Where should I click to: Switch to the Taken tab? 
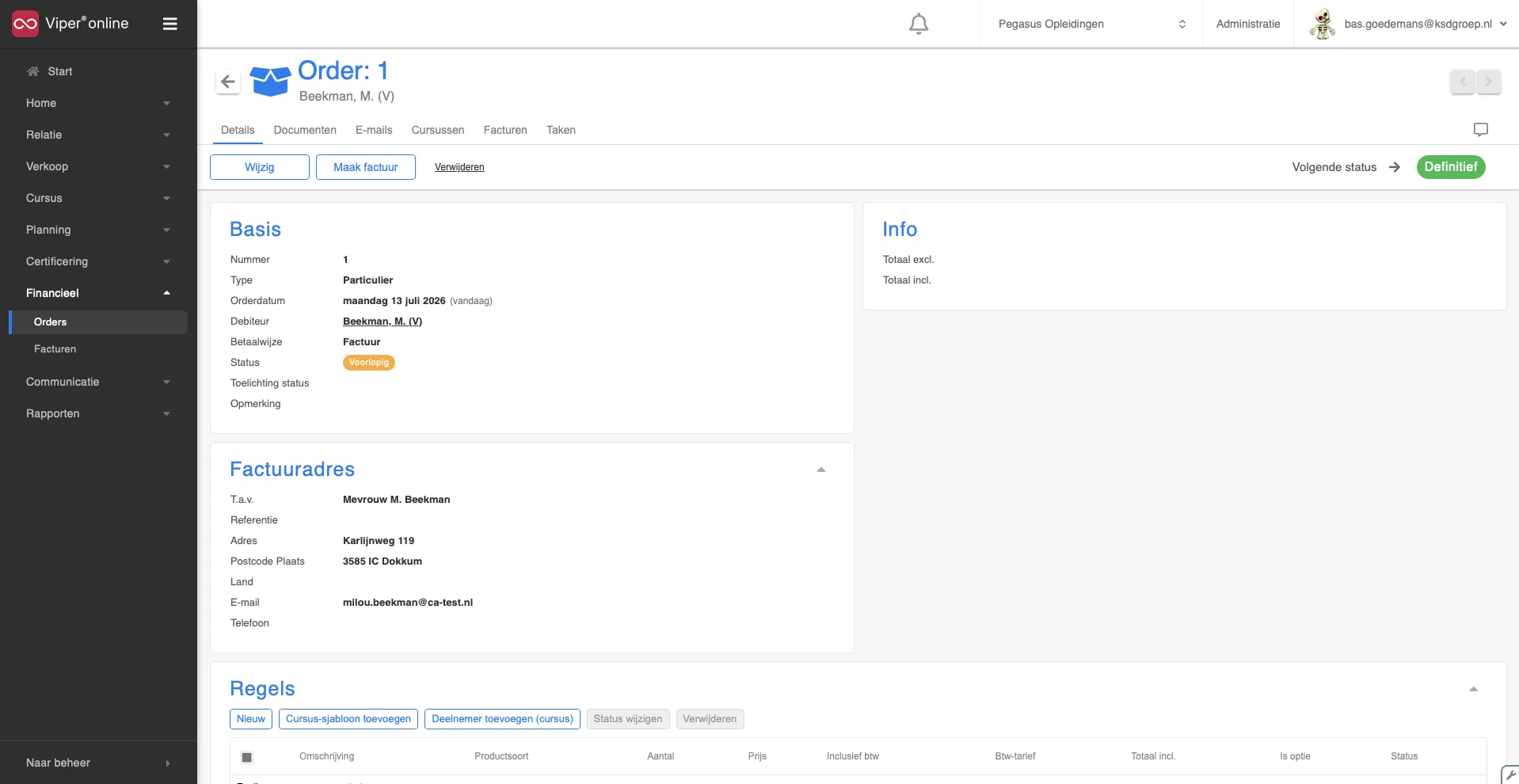(561, 130)
